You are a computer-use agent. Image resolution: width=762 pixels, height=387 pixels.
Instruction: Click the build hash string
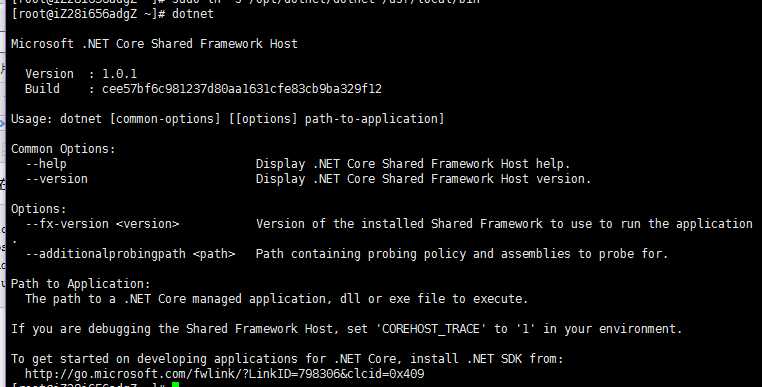tap(242, 89)
